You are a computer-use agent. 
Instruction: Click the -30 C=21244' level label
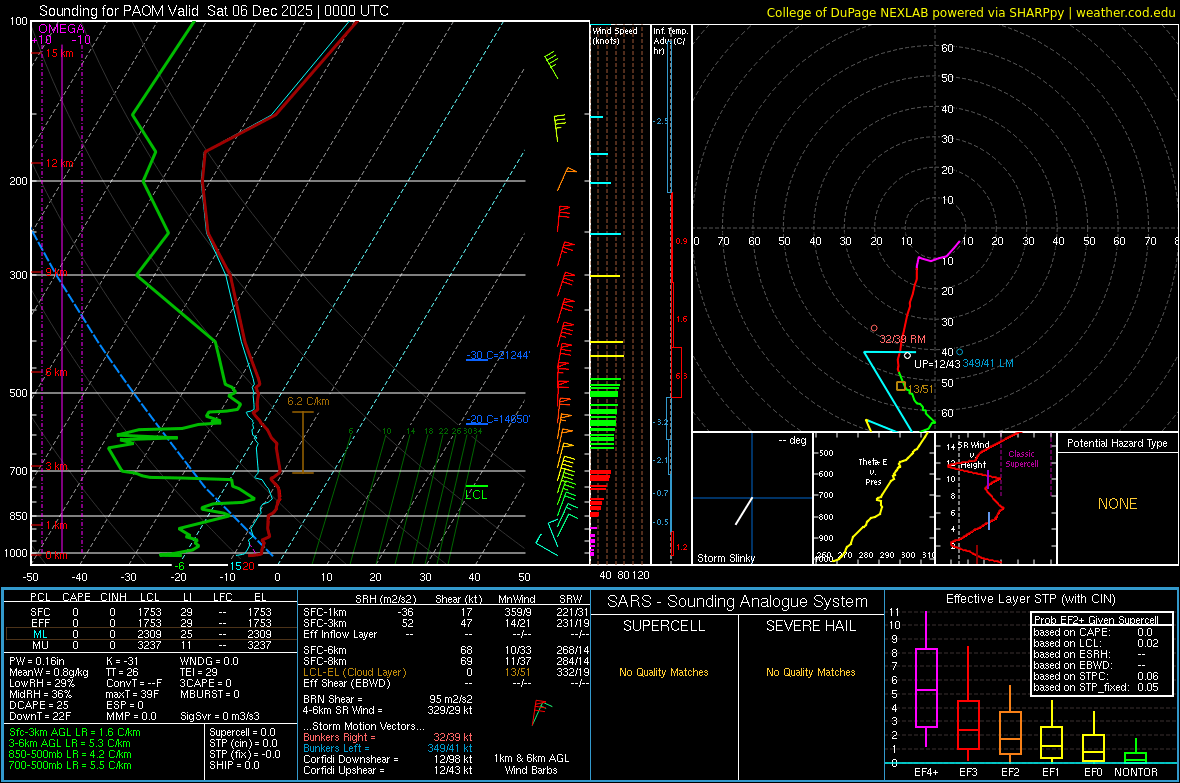coord(498,355)
